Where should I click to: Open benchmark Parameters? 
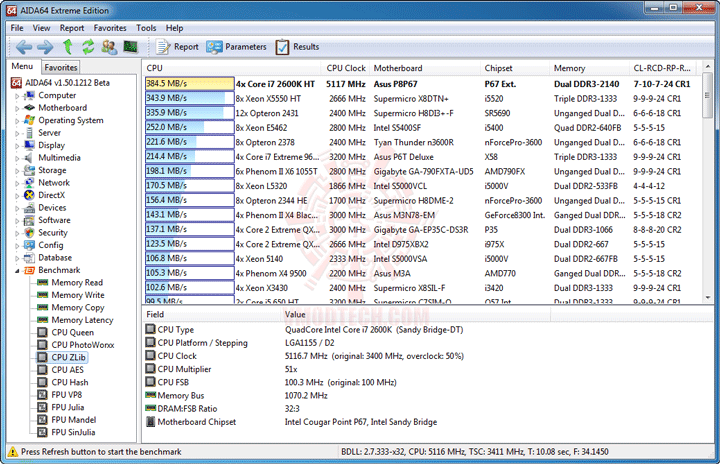point(236,47)
